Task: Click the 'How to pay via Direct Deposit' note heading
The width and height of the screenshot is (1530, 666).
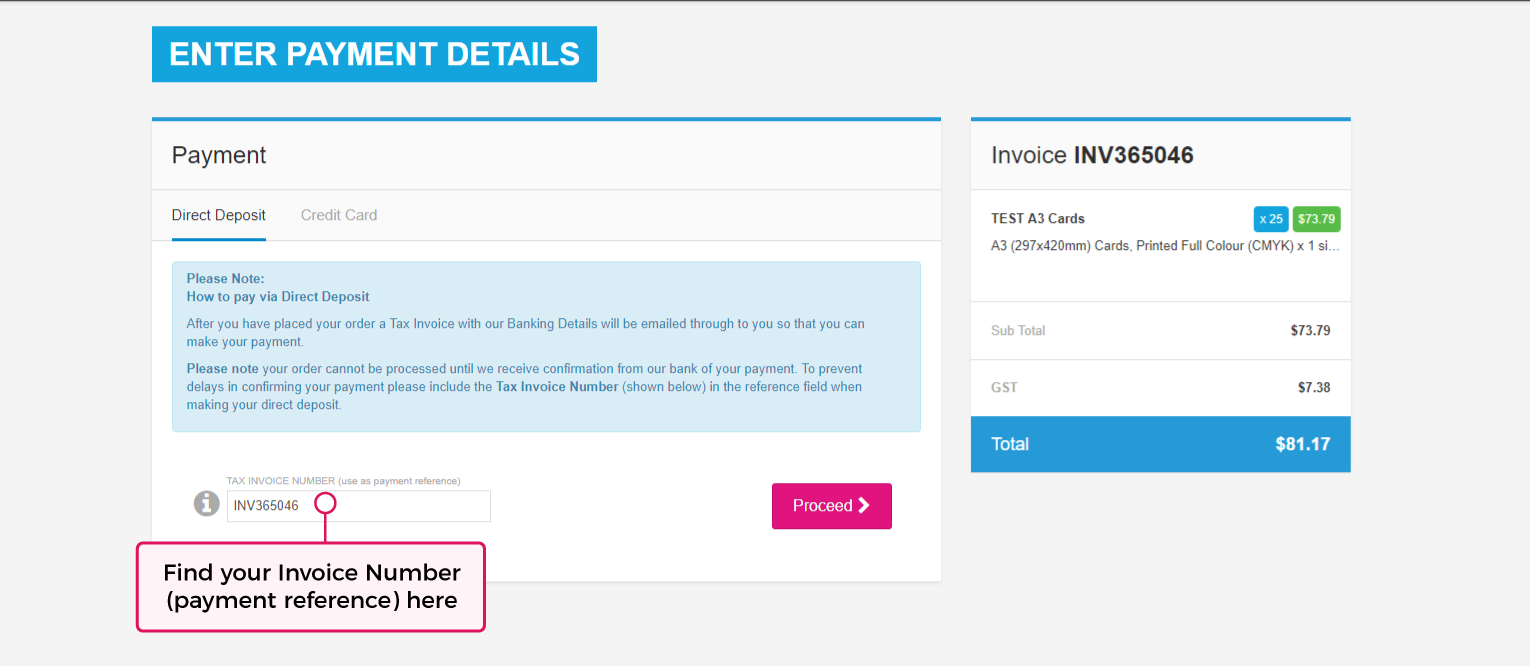Action: pyautogui.click(x=278, y=297)
